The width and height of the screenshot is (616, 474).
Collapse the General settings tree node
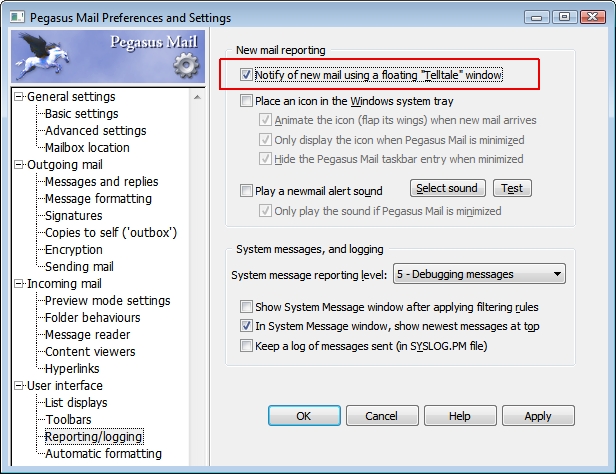19,97
